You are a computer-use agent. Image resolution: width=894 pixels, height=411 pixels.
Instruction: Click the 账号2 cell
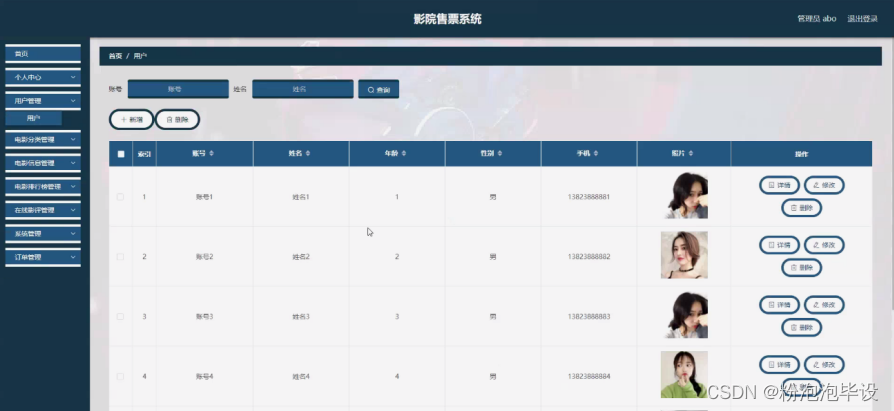pos(204,257)
